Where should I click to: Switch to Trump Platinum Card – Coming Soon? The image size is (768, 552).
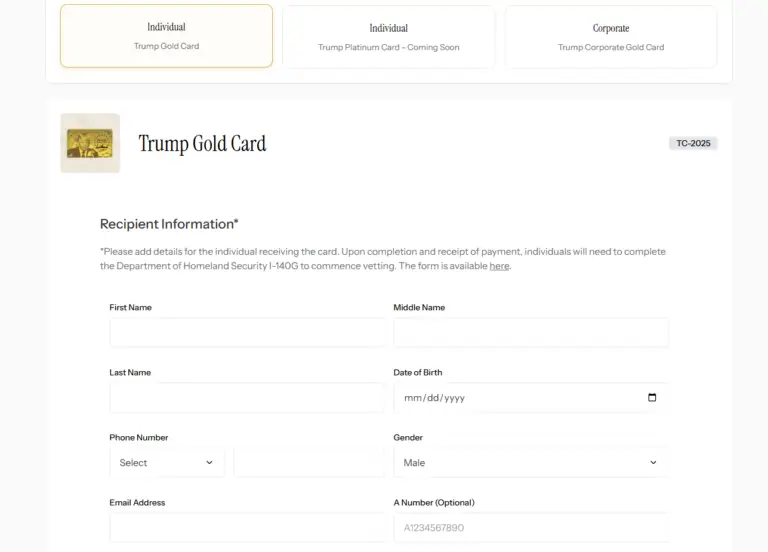[x=388, y=36]
